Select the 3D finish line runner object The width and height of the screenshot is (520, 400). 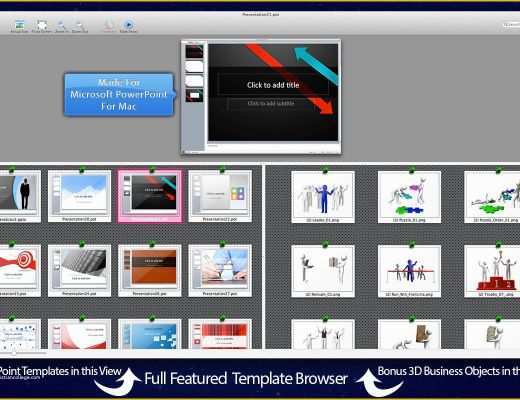(x=409, y=271)
